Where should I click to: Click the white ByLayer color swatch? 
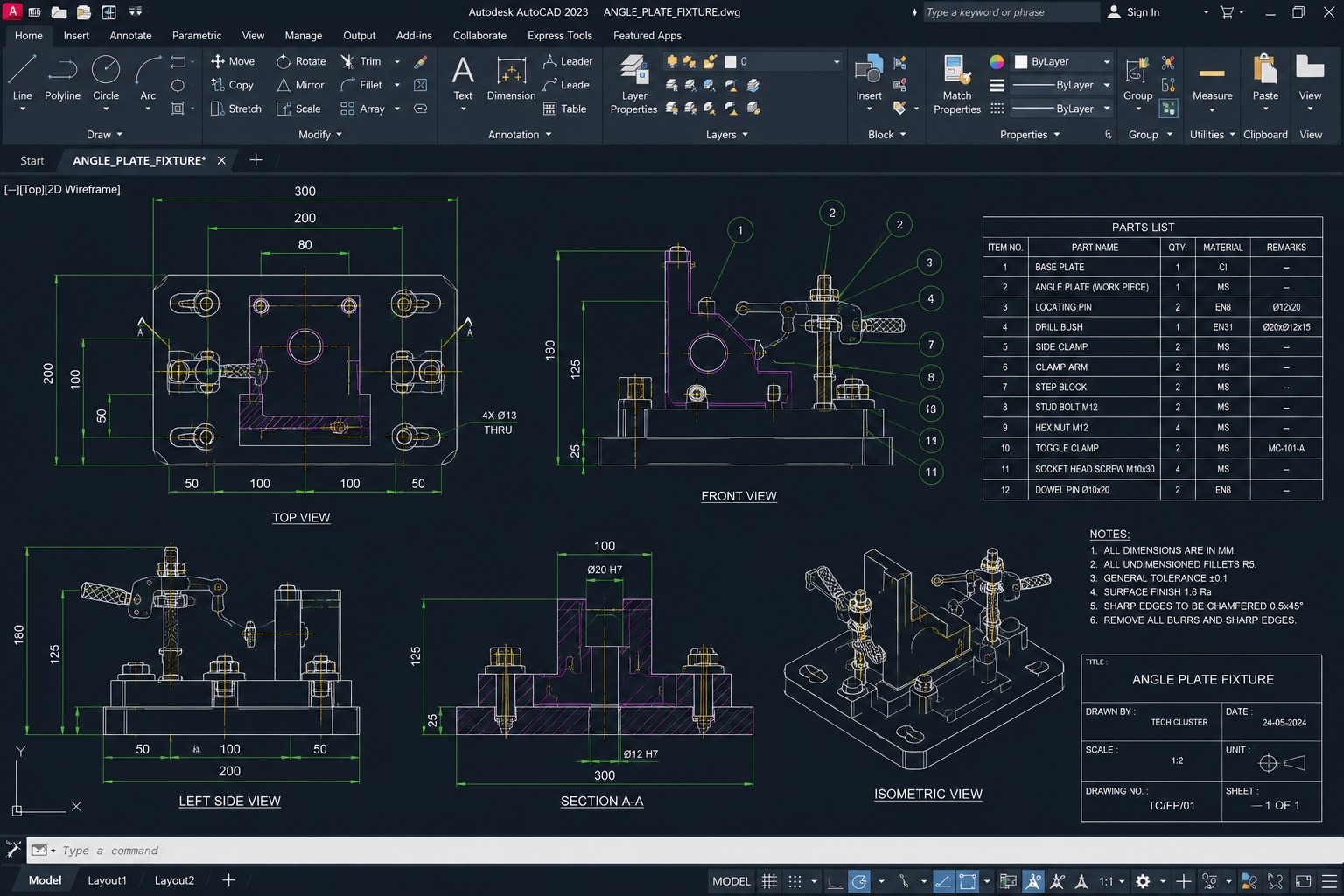pos(1021,62)
